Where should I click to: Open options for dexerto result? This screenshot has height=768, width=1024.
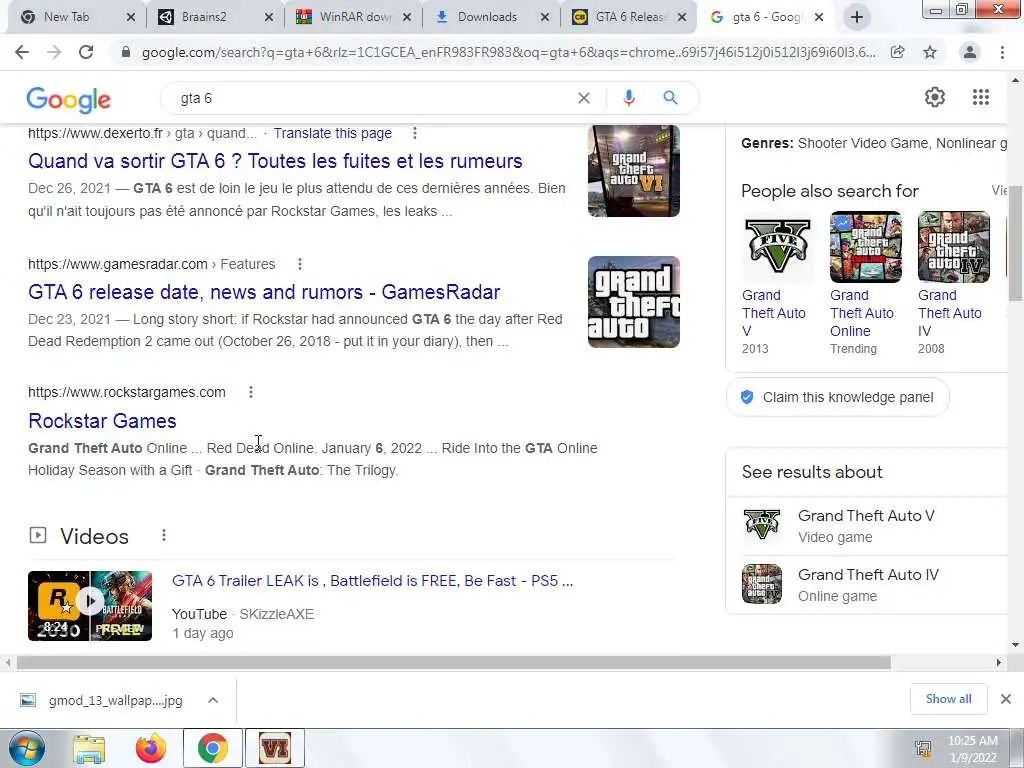pos(415,133)
